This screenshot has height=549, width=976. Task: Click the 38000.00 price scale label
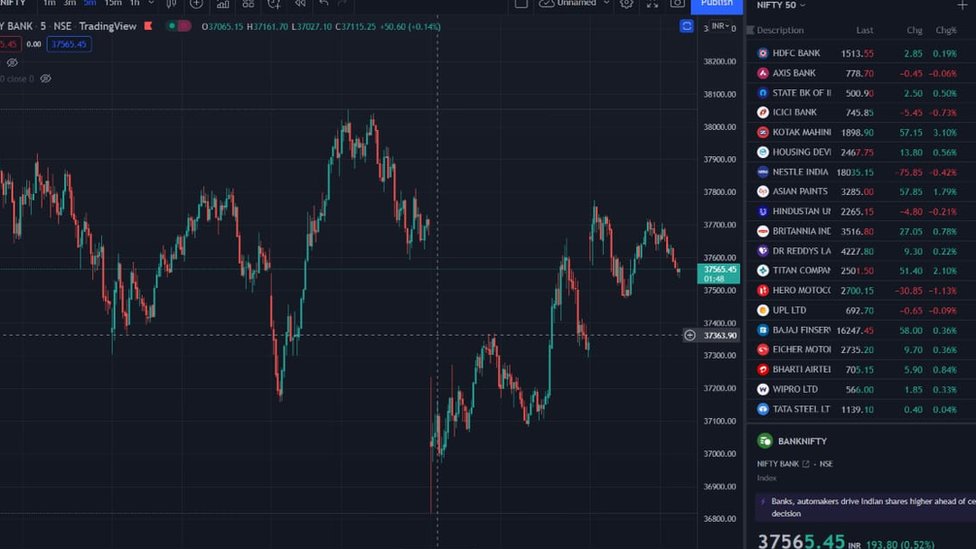pos(720,127)
